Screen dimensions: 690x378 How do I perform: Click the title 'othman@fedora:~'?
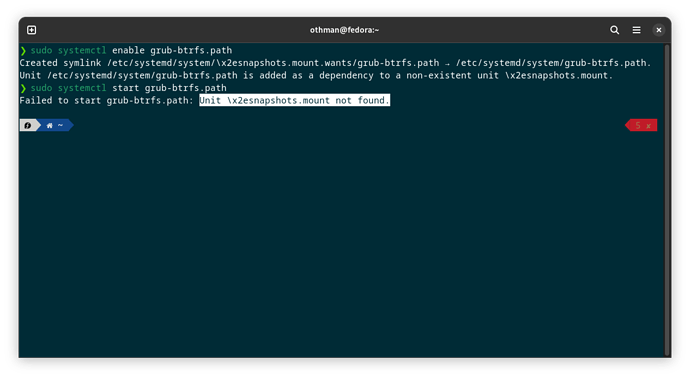(344, 30)
